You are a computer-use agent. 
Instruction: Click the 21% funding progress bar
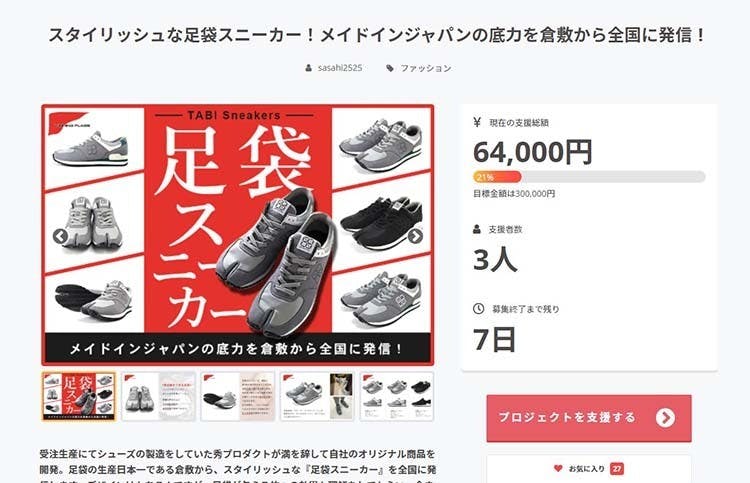pos(589,177)
